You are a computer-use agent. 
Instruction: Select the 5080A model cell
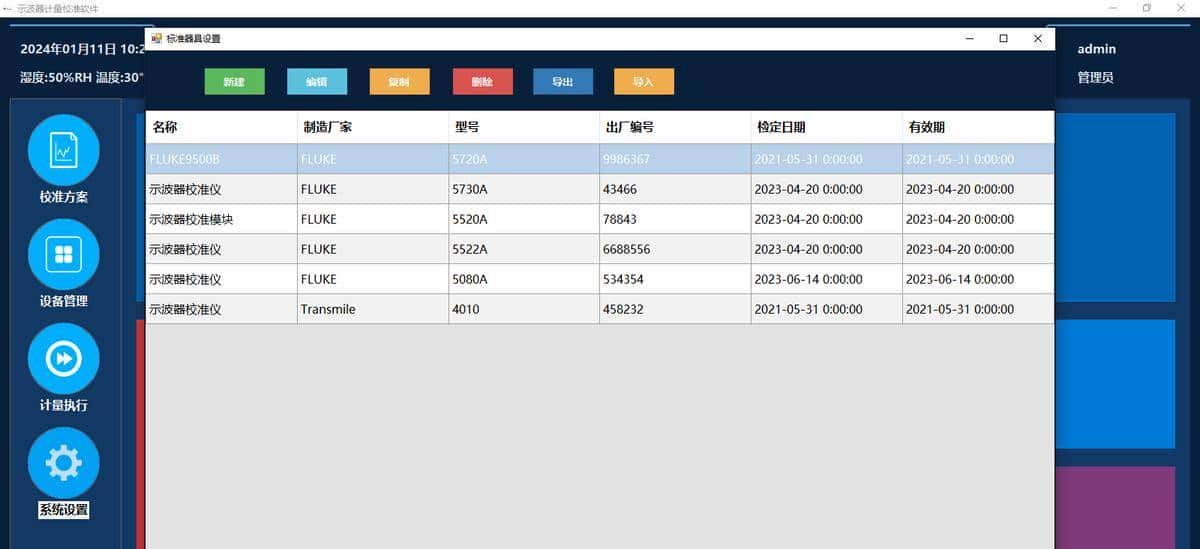524,279
